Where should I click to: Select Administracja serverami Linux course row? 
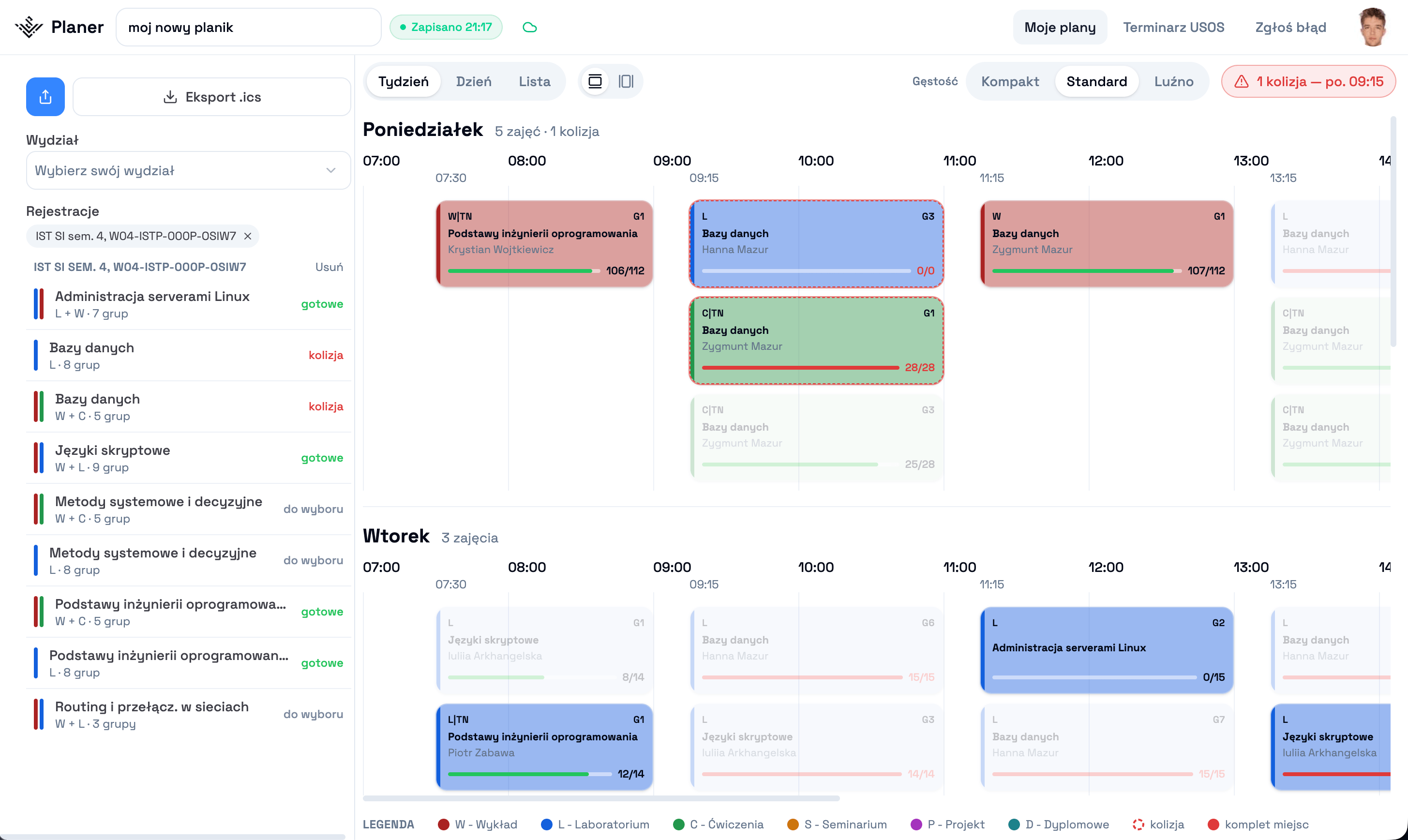[x=188, y=304]
